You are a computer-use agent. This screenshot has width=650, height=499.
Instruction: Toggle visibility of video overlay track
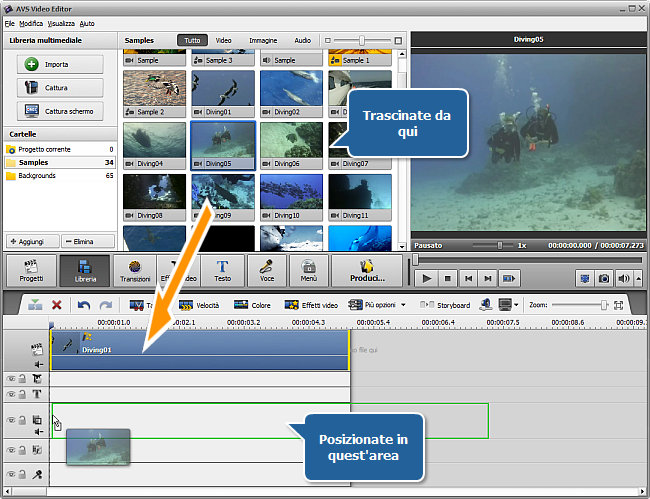[x=11, y=420]
